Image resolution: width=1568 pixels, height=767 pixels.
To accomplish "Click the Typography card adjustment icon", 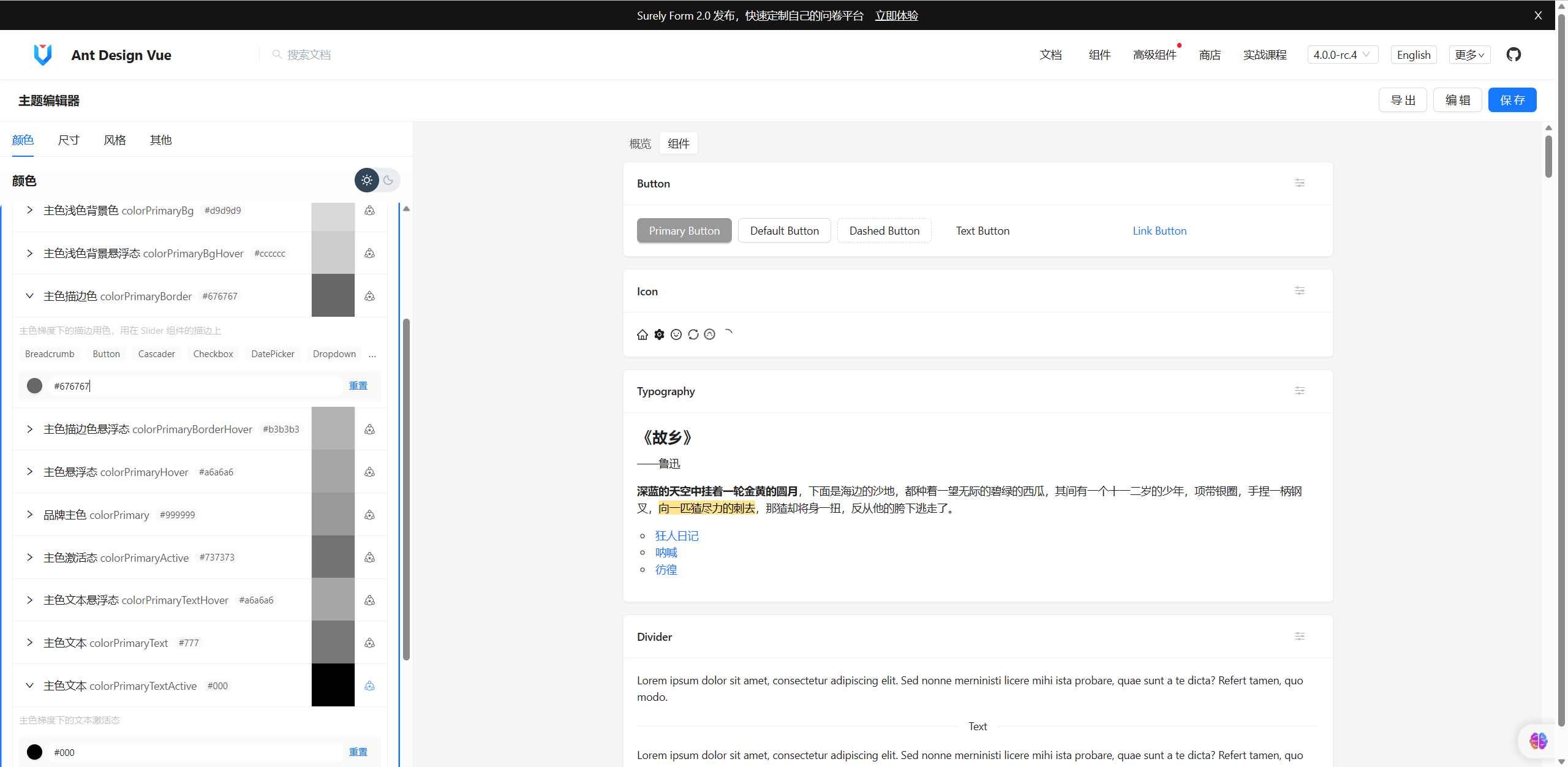I will [1300, 391].
